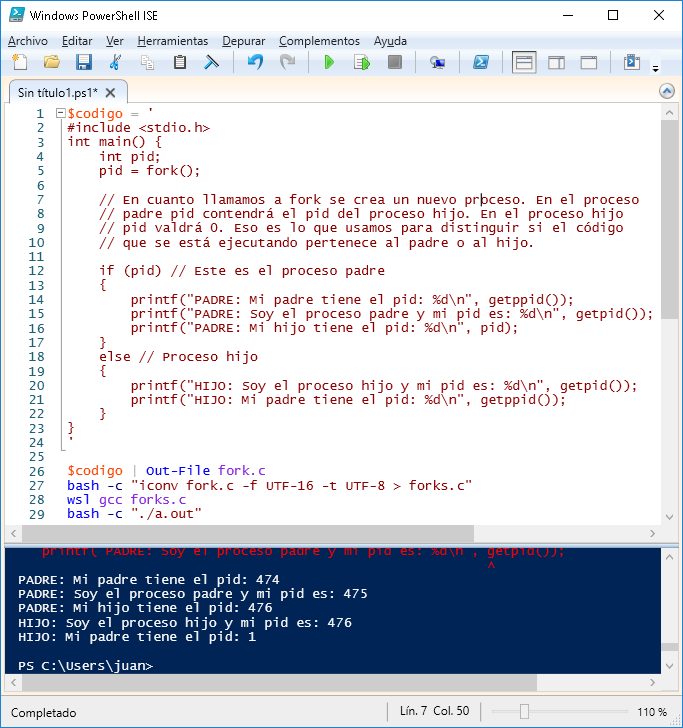Open the Complementos menu
The height and width of the screenshot is (728, 683).
319,41
